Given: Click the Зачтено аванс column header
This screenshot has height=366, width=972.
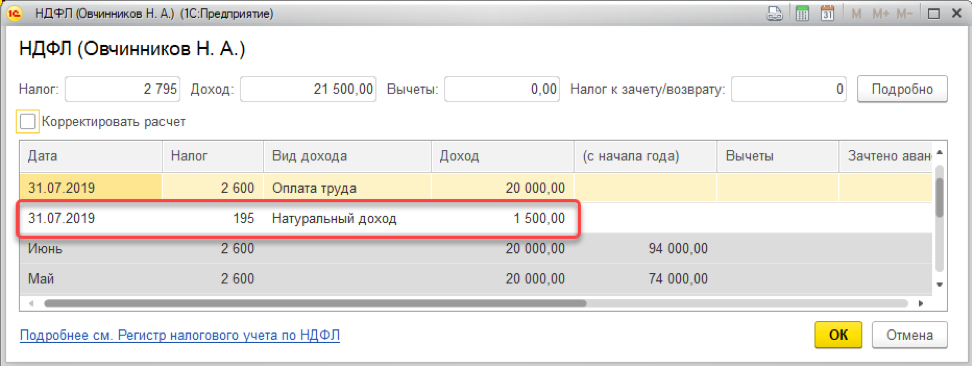Looking at the screenshot, I should pyautogui.click(x=886, y=156).
